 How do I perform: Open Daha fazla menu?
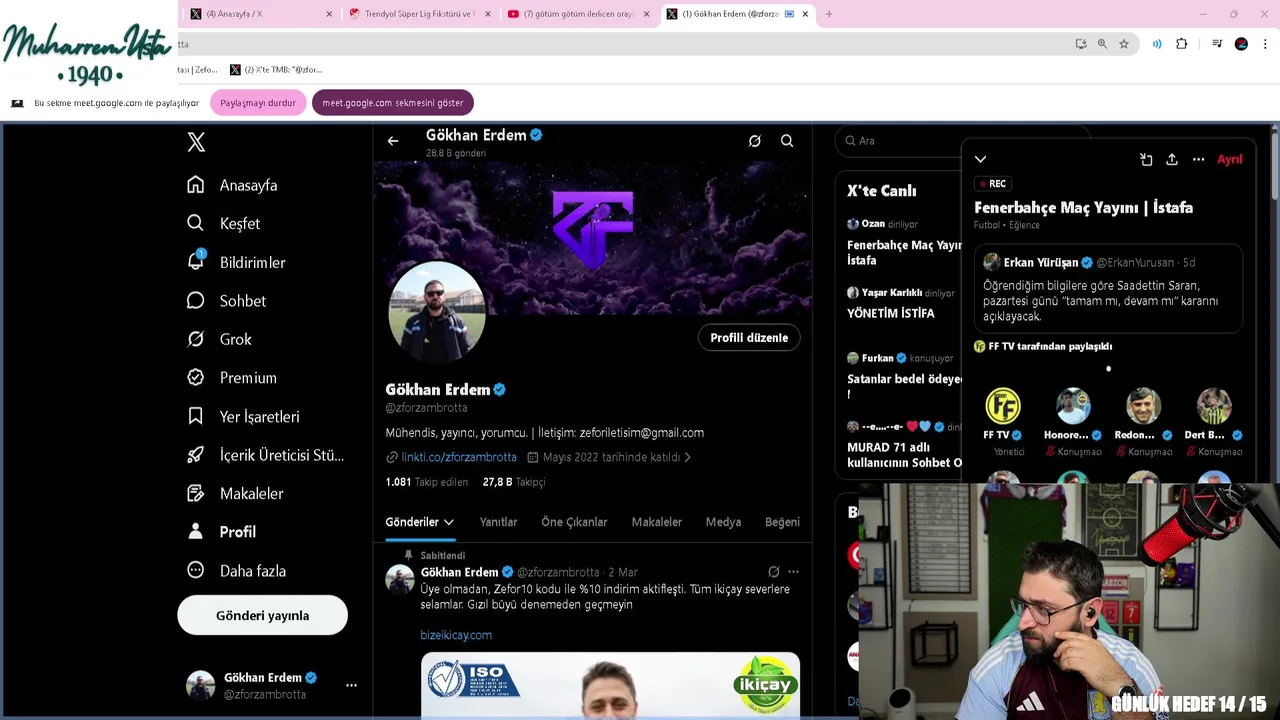[x=236, y=571]
